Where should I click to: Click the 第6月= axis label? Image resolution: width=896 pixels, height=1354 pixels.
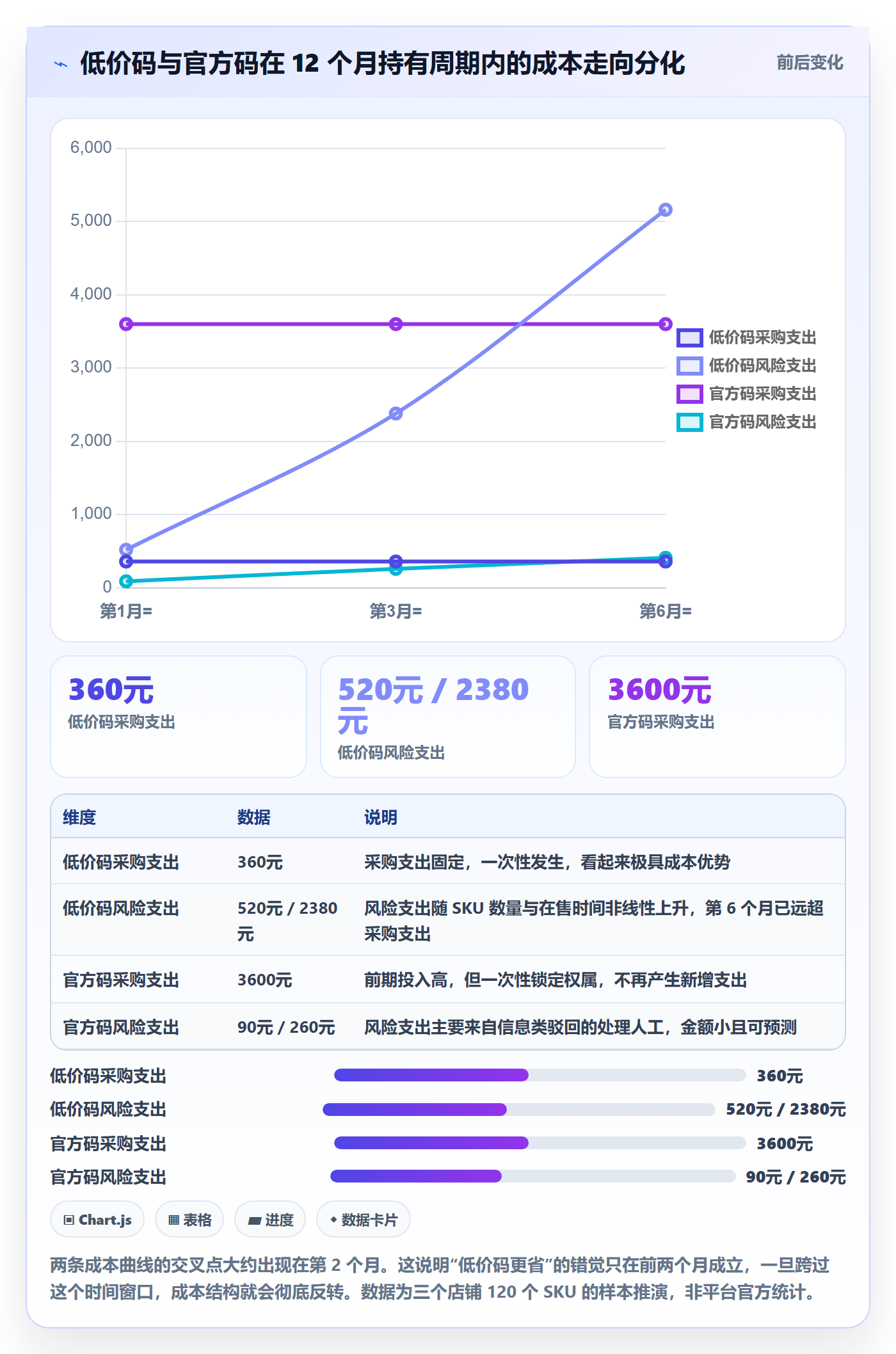click(665, 611)
